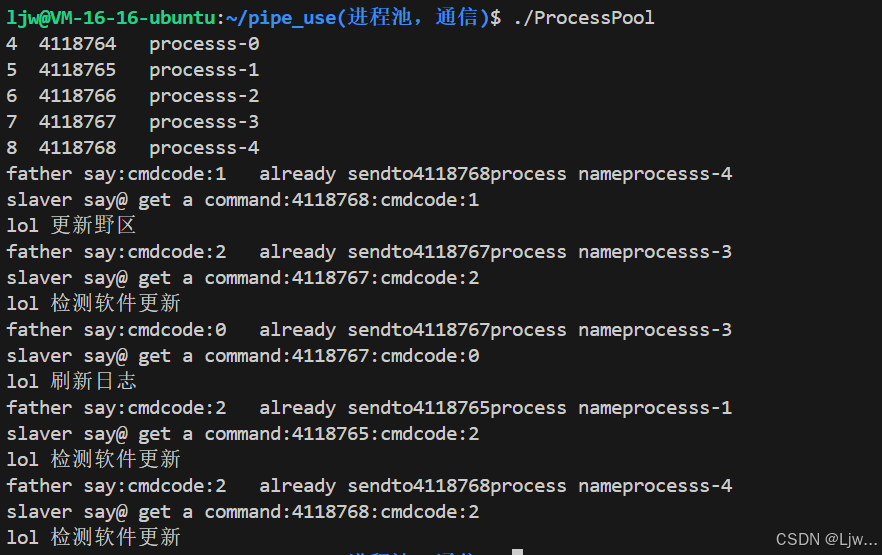Screen dimensions: 882x555
Task: Click the ./ProcessPool command text
Action: point(583,18)
